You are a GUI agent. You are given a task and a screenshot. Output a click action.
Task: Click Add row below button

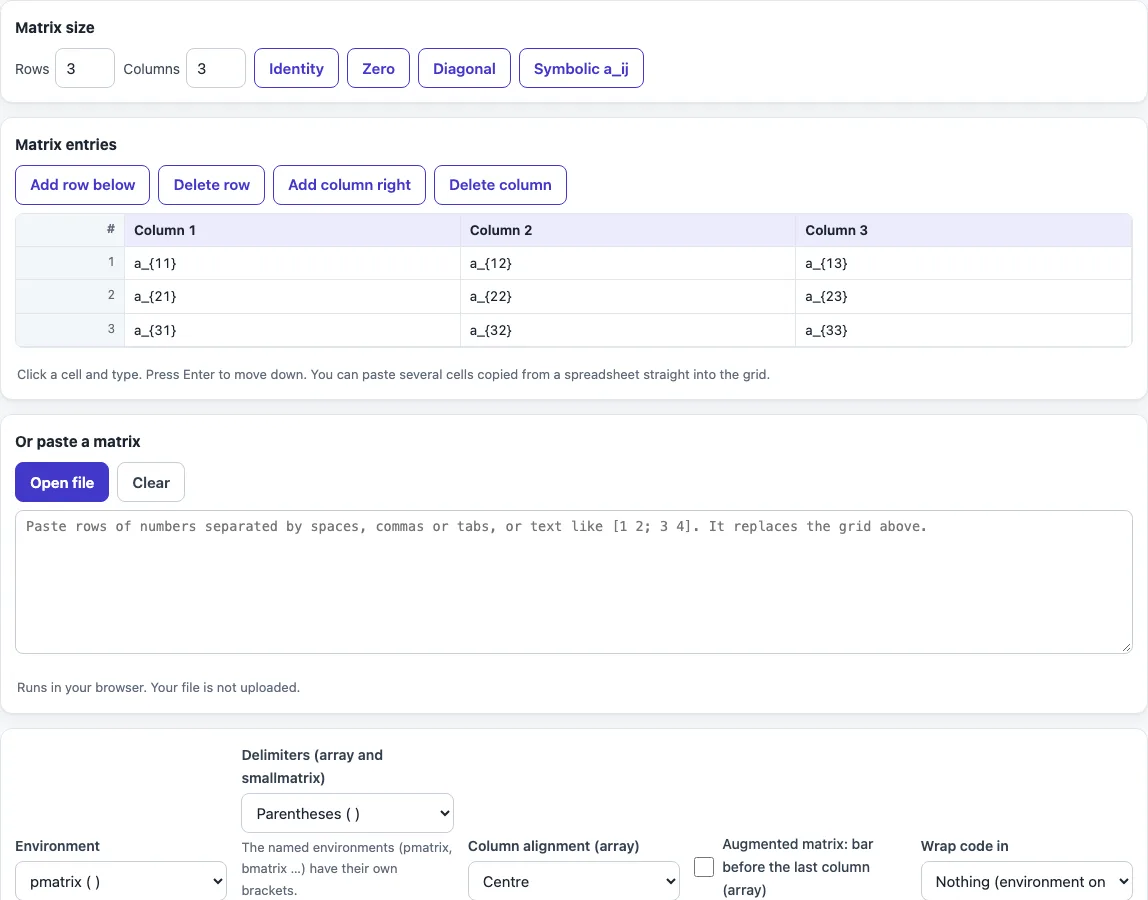click(x=83, y=185)
